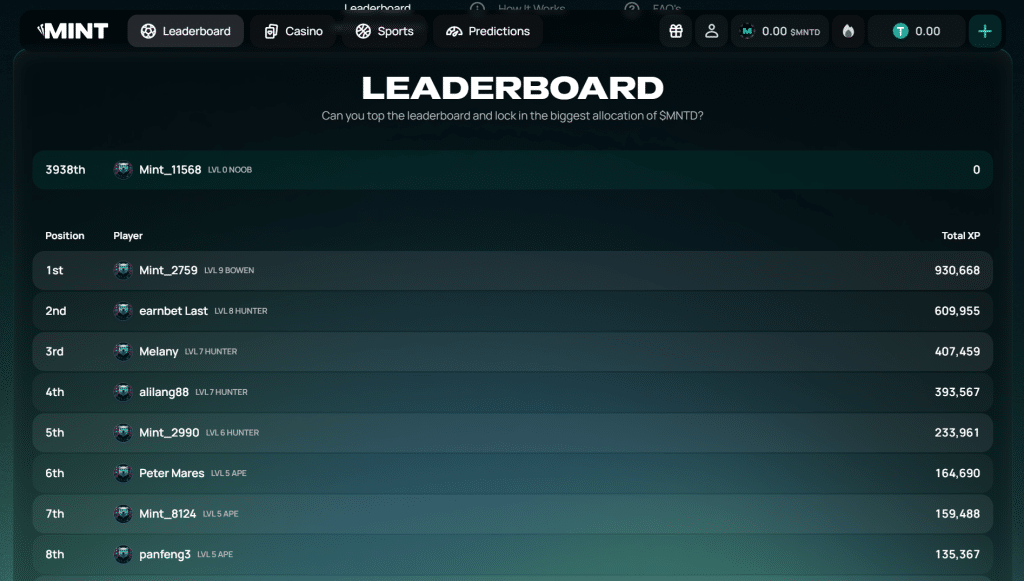Click the 407,459 XP value
This screenshot has height=581, width=1024.
957,351
